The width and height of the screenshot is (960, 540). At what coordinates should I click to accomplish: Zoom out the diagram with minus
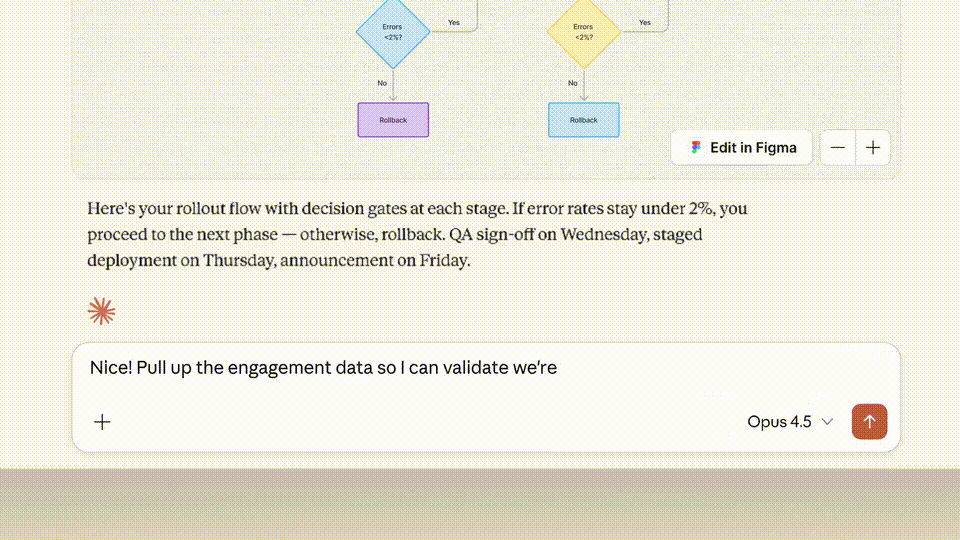pyautogui.click(x=838, y=148)
